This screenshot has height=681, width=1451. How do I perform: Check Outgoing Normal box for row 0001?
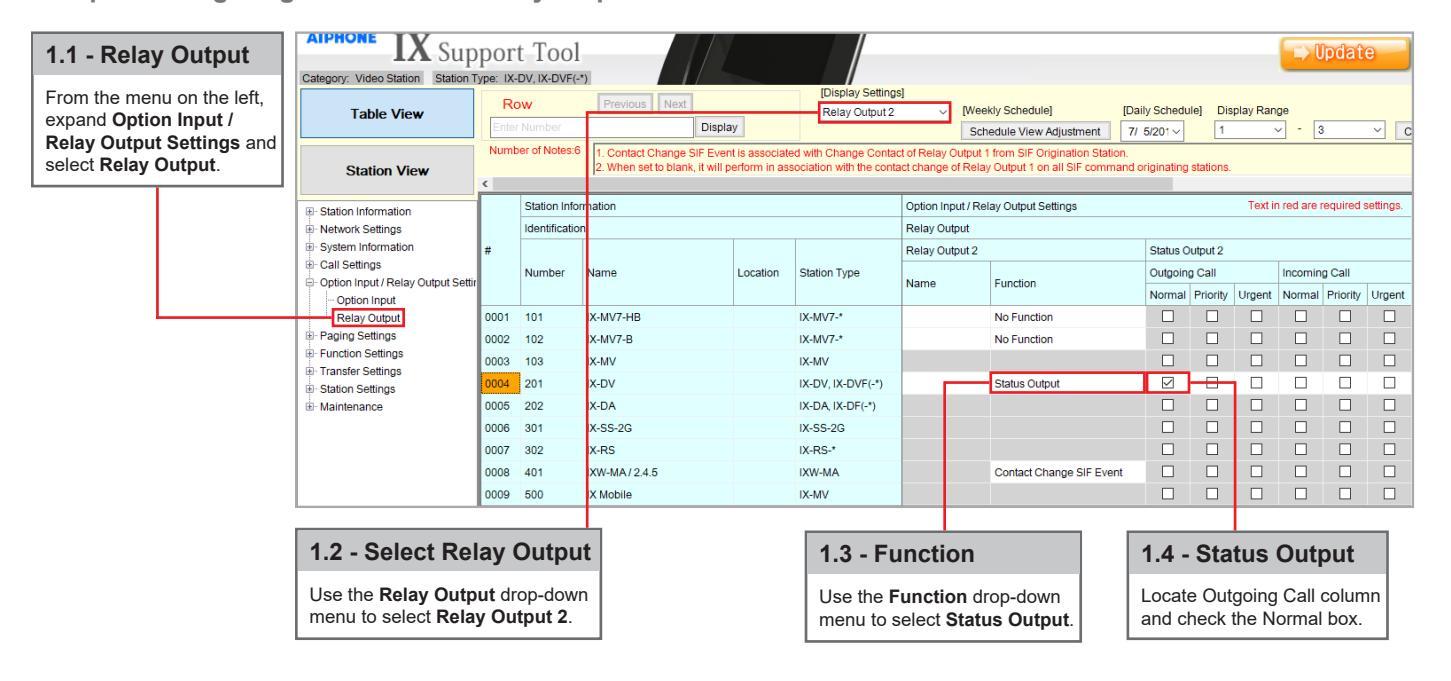coord(1167,317)
